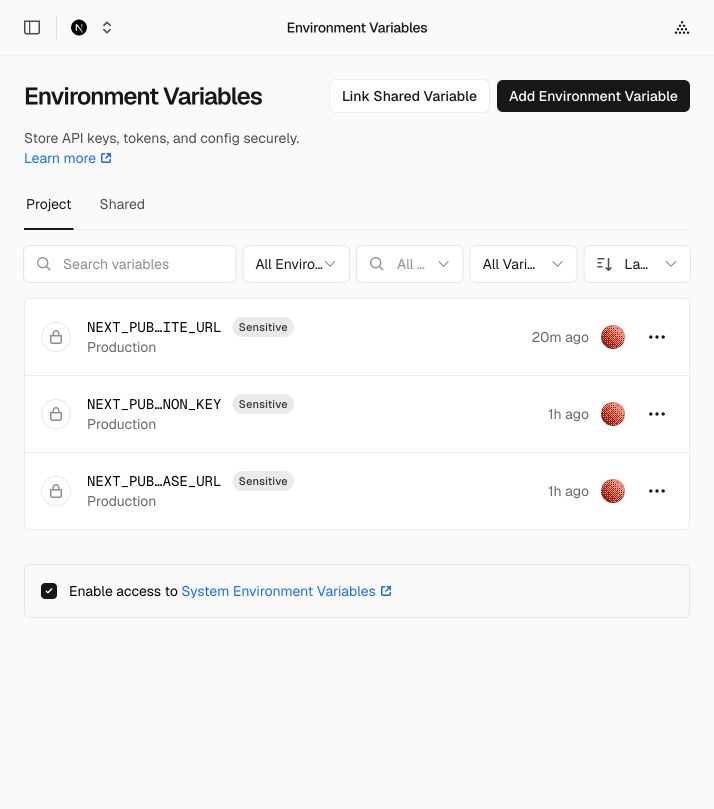714x809 pixels.
Task: Click Sensitive badge on NEXT_PUB…NON_KEY
Action: [263, 404]
